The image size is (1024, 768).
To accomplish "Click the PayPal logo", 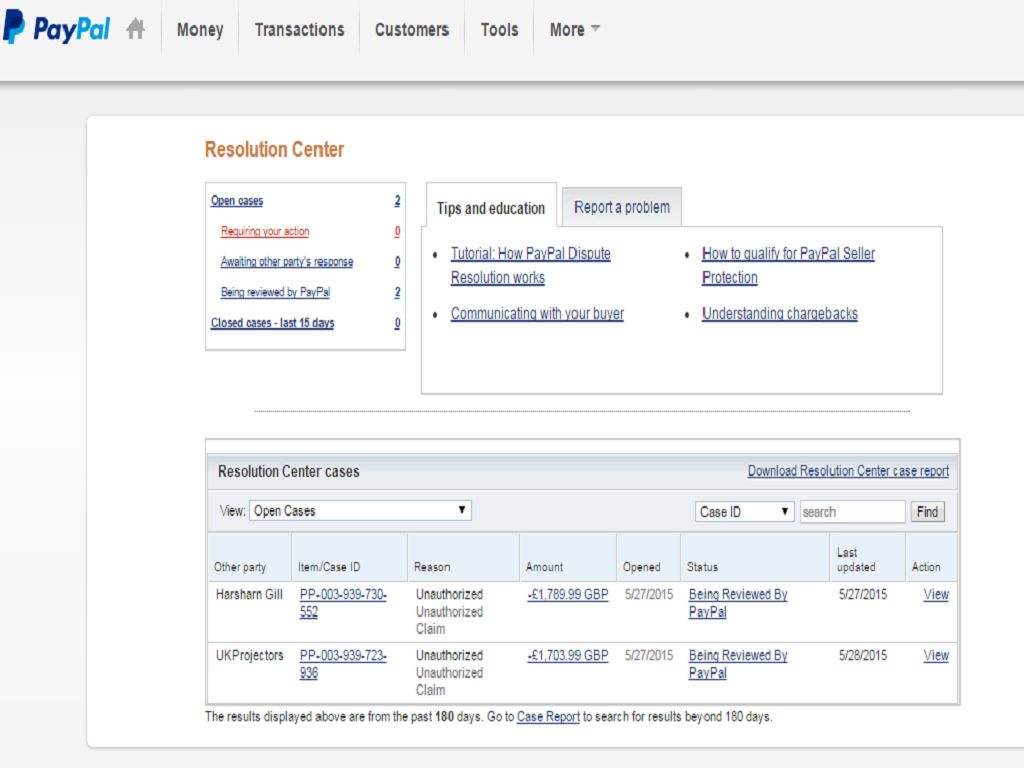I will click(57, 29).
